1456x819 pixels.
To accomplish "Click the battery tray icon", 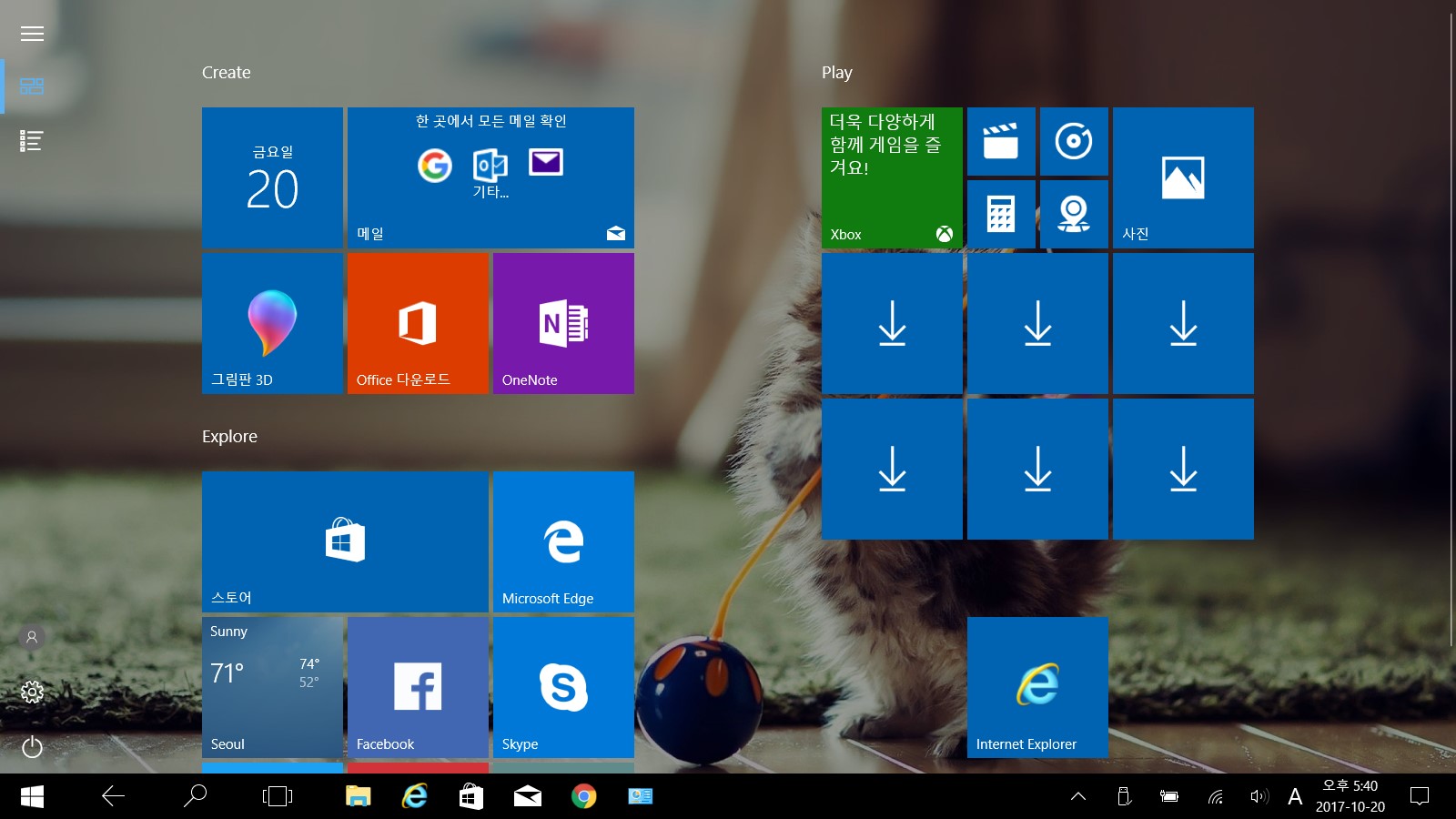I will click(x=1169, y=796).
